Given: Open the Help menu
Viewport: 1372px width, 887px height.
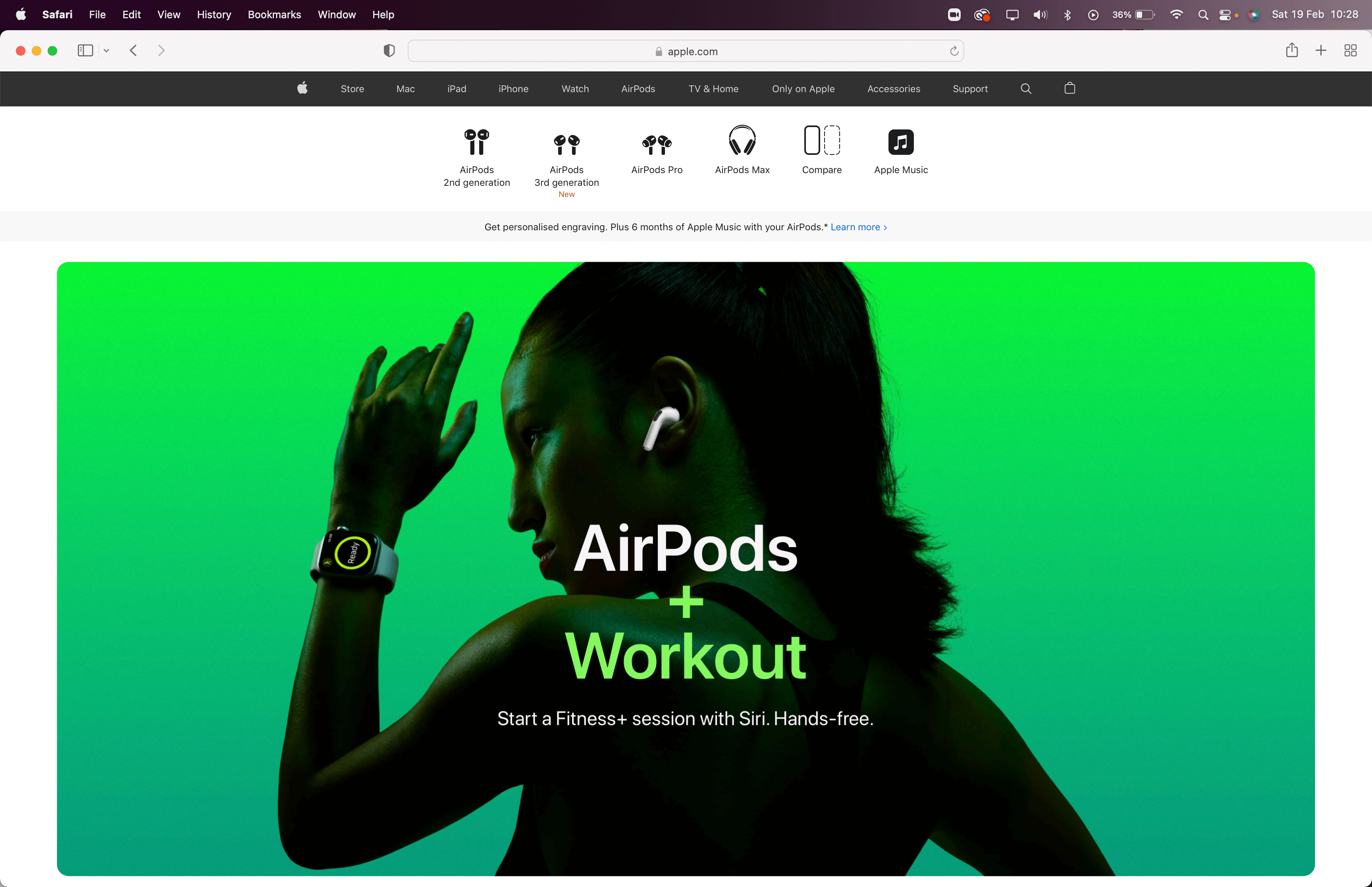Looking at the screenshot, I should coord(383,14).
